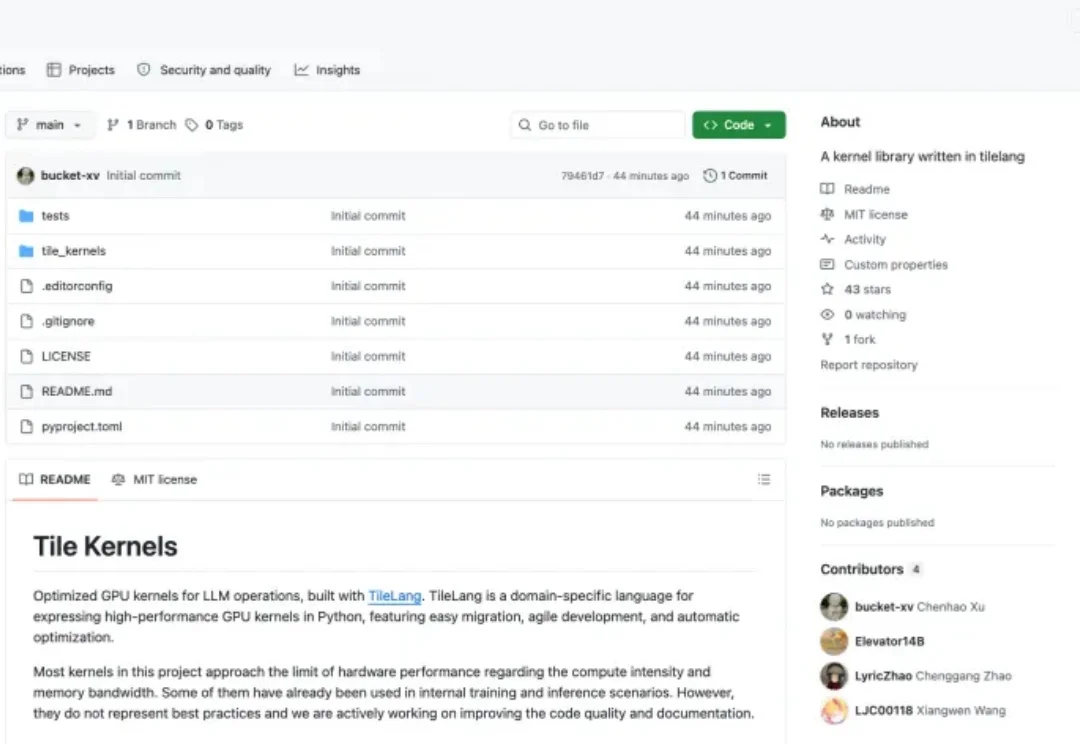Open the Security and quality tab
The image size is (1080, 744).
[204, 70]
